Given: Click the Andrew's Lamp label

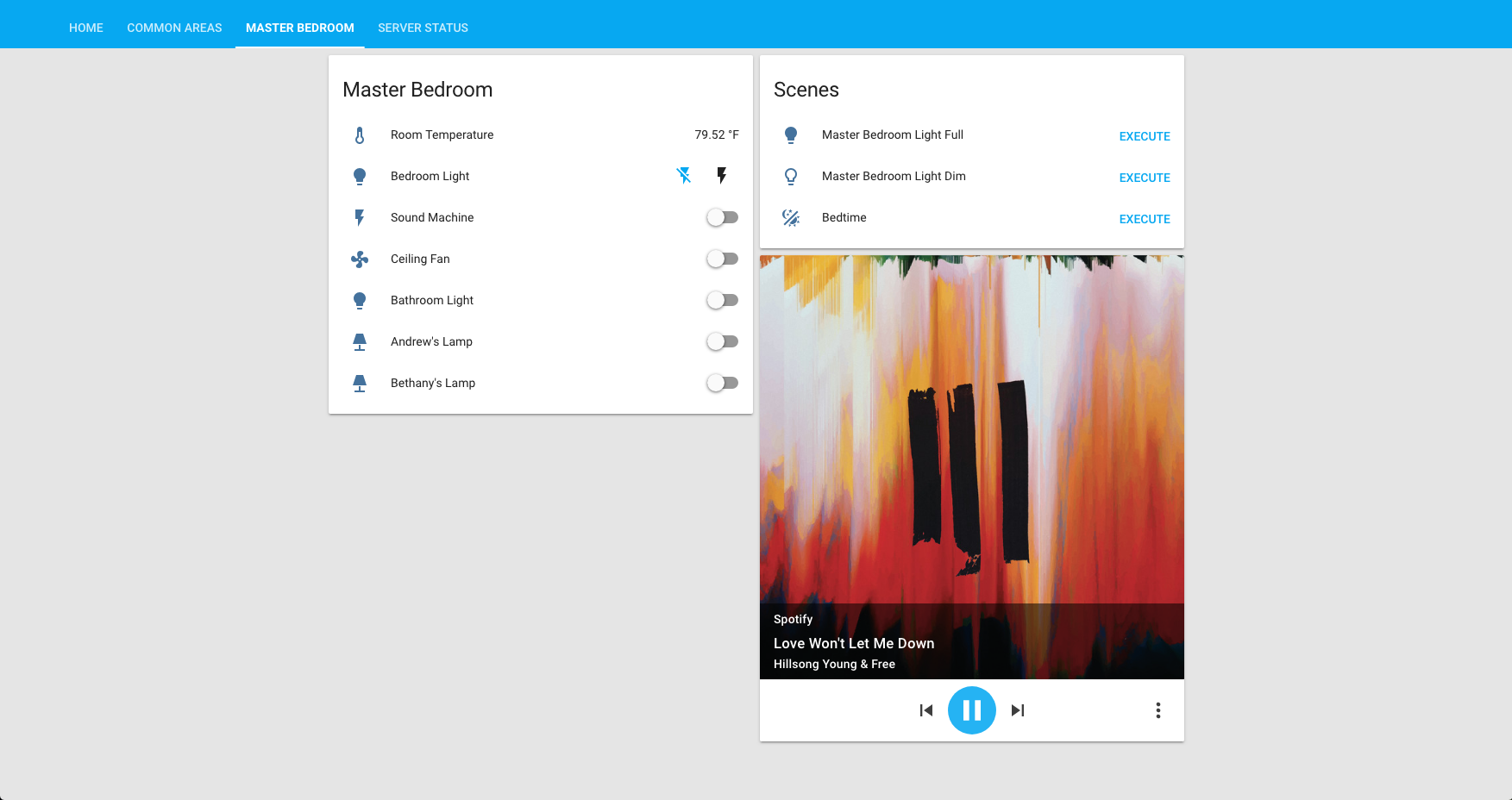Looking at the screenshot, I should (x=431, y=341).
